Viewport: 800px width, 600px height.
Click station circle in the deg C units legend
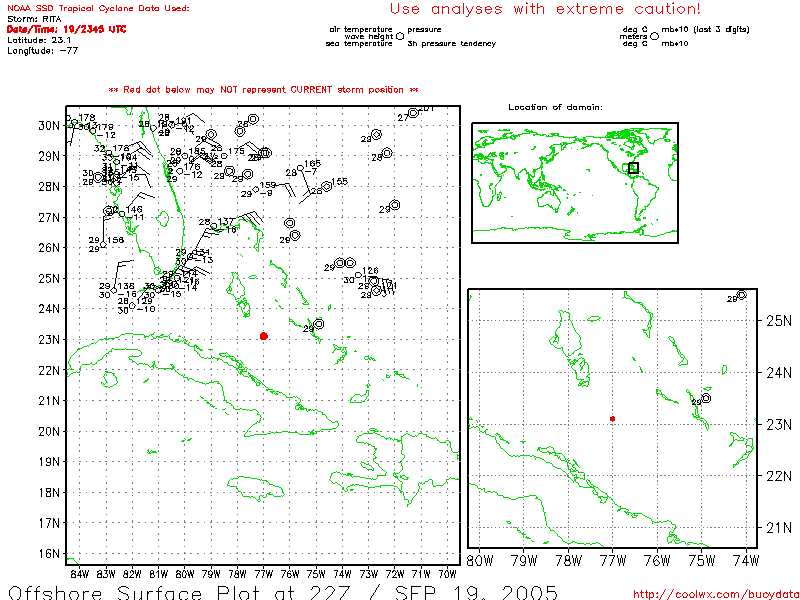click(x=655, y=37)
